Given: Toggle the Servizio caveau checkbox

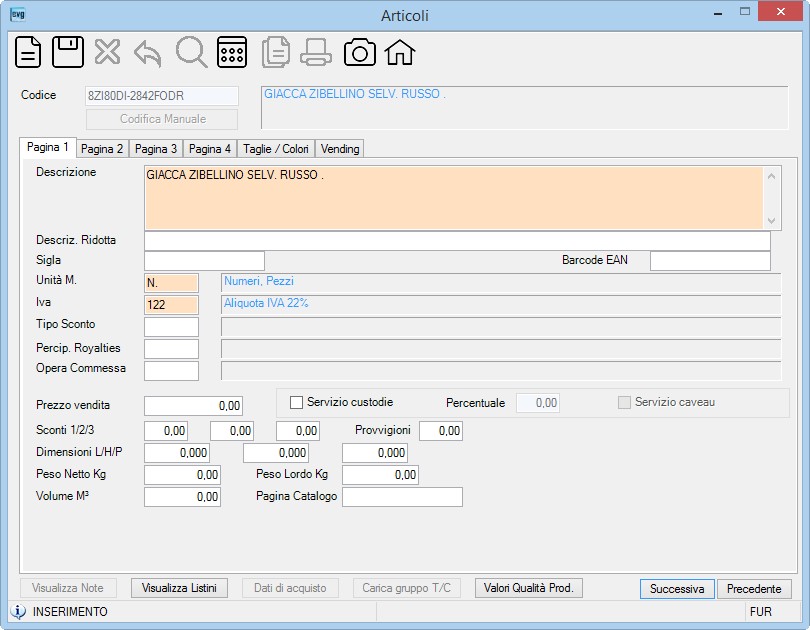Looking at the screenshot, I should [625, 402].
